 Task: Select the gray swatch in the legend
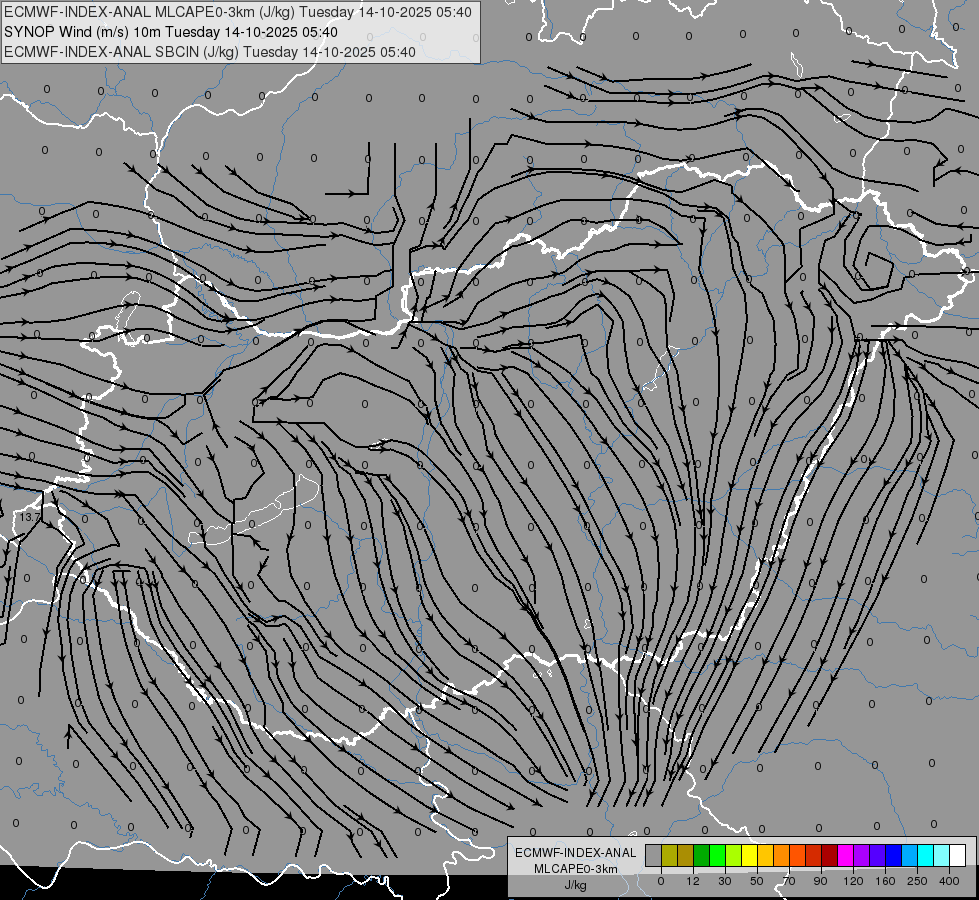click(654, 855)
